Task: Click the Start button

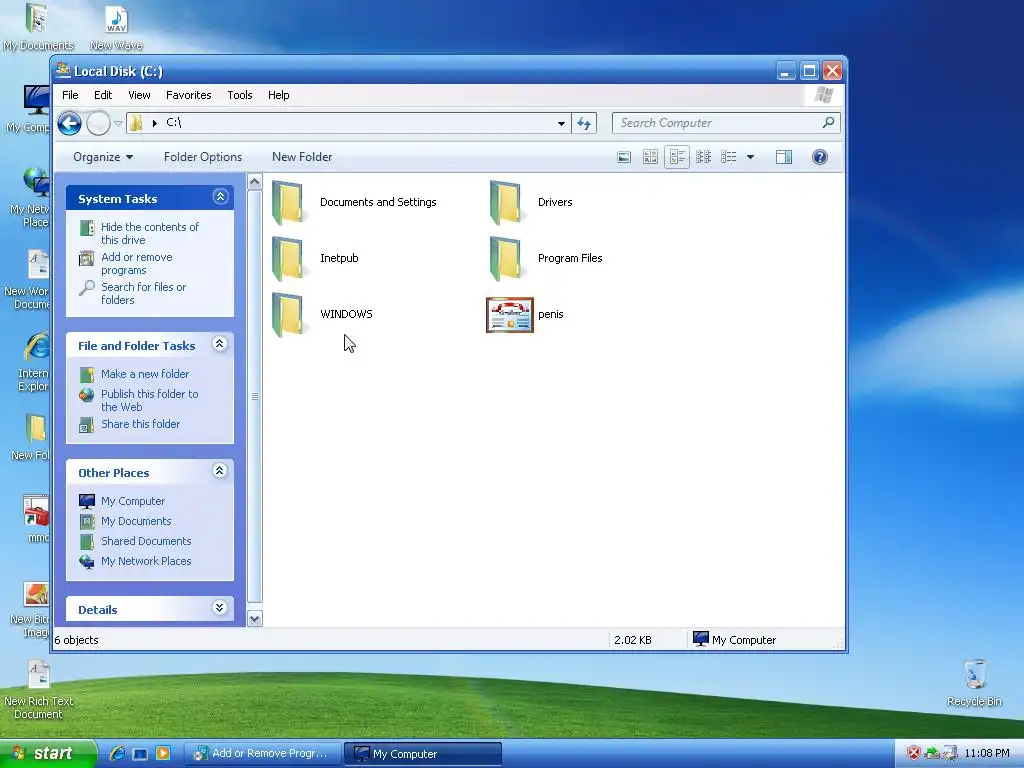Action: click(x=48, y=753)
